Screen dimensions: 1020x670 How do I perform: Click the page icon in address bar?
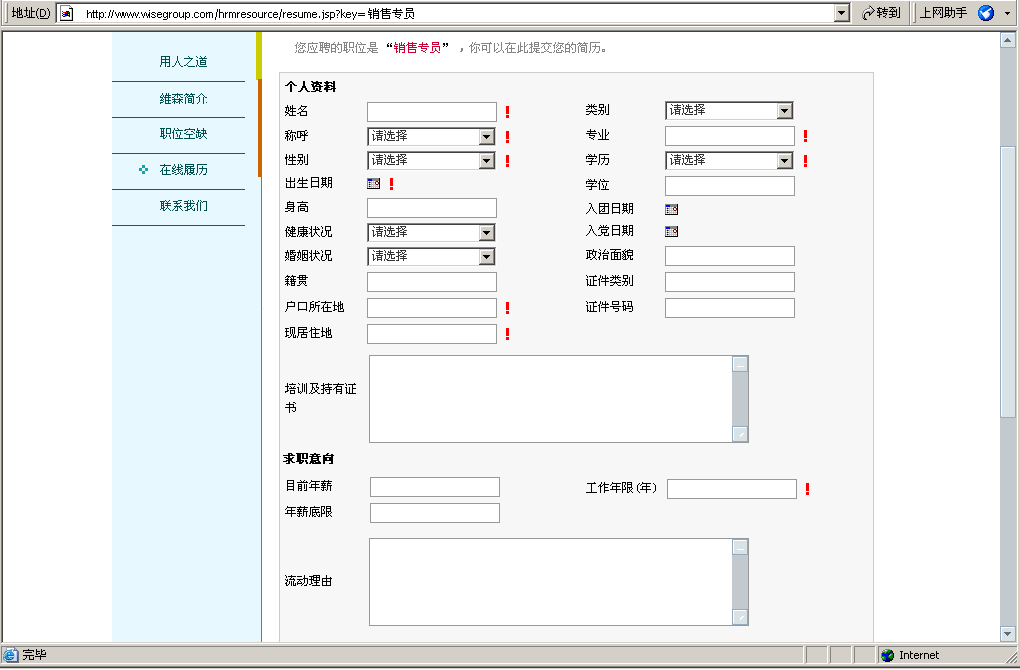point(66,13)
